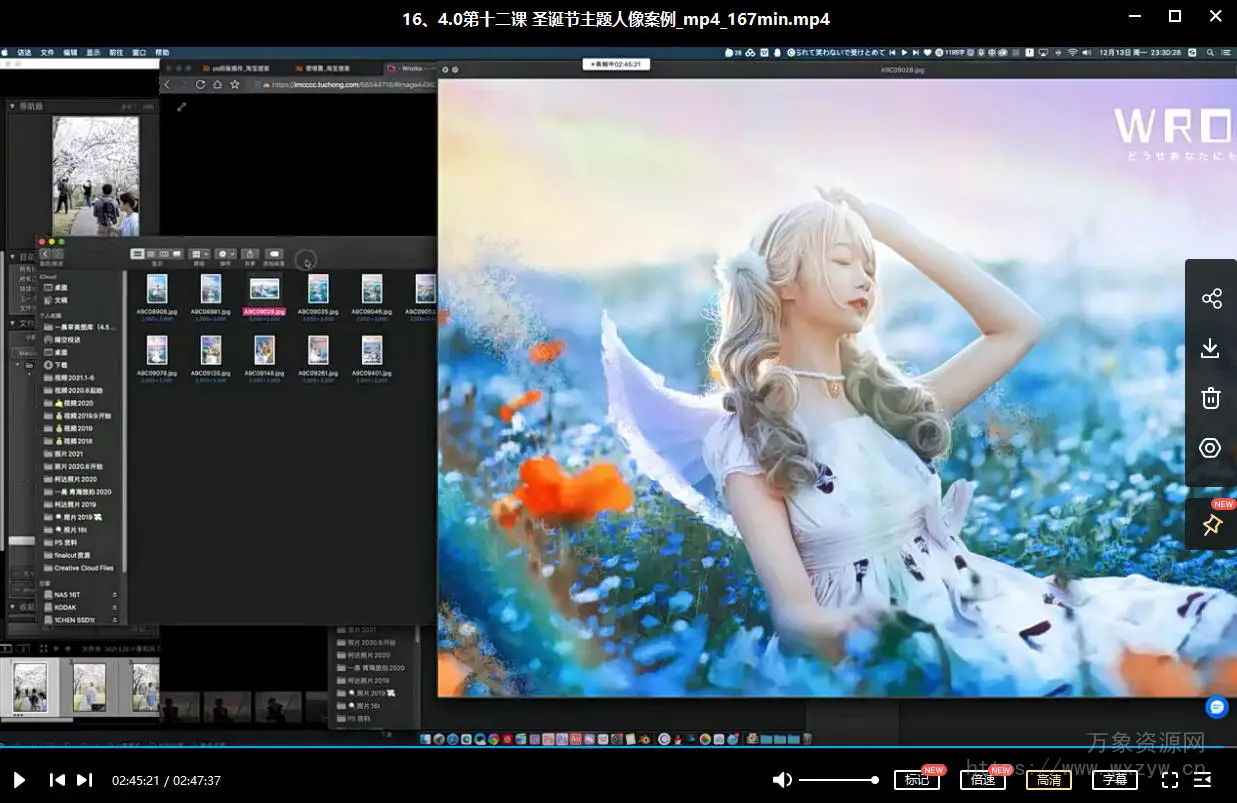The image size is (1237, 803).
Task: Open the 文件 menu in the menu bar
Action: tap(47, 52)
